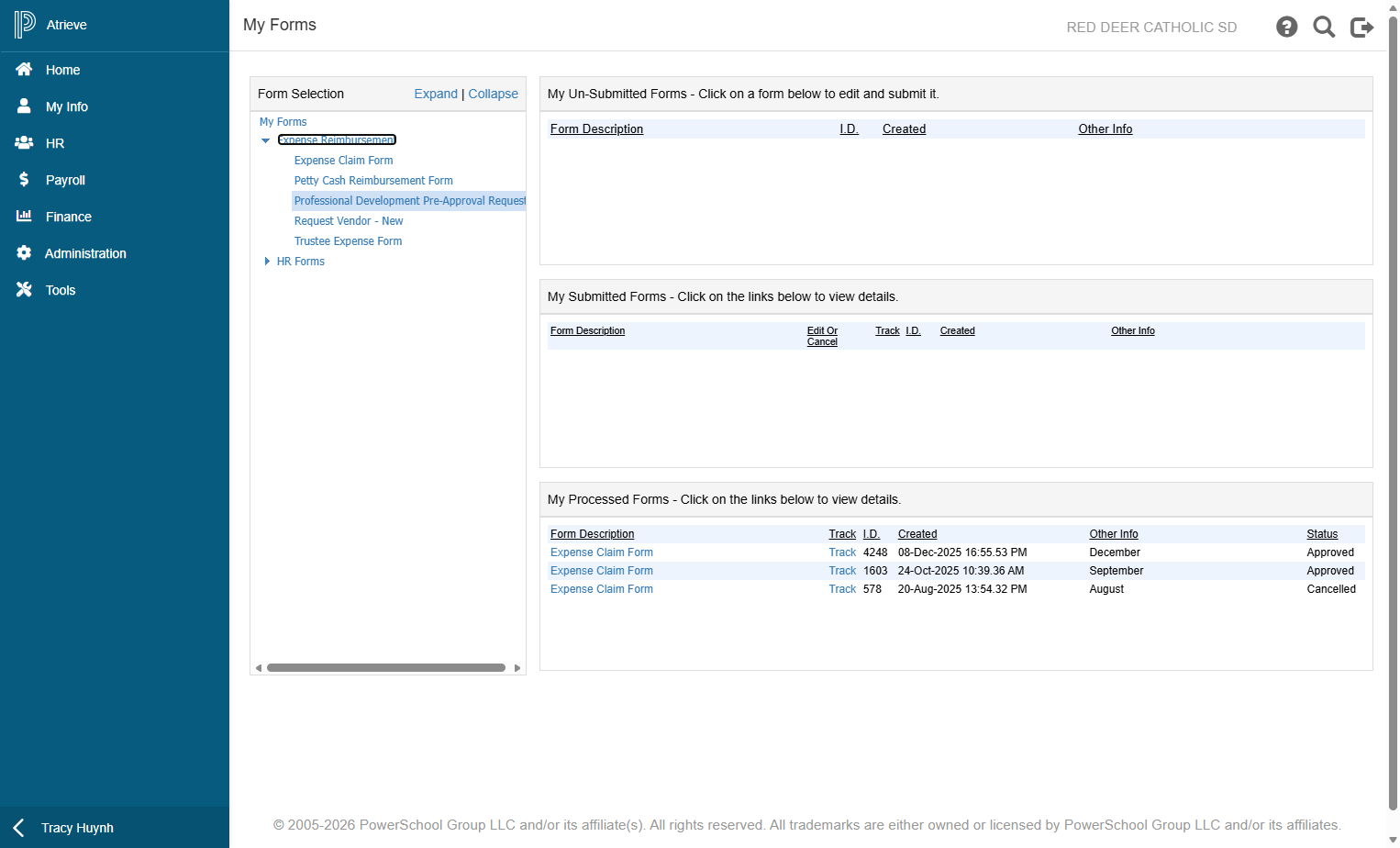The image size is (1400, 848).
Task: Click the Tracy Huynh user name
Action: click(77, 828)
